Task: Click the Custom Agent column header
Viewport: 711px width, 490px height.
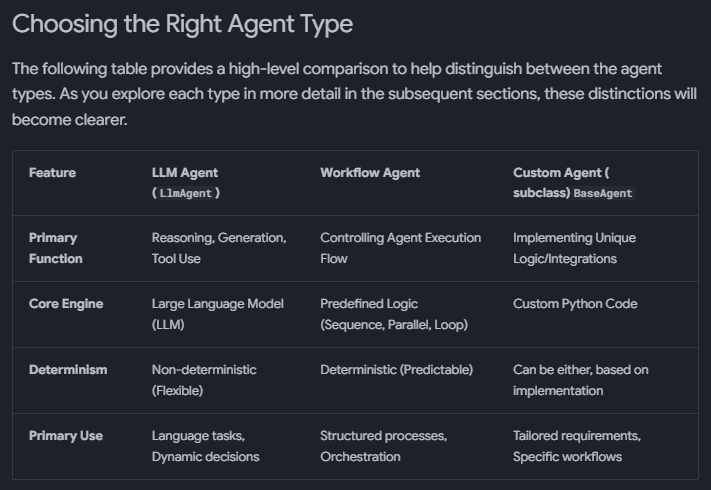Action: [x=561, y=173]
